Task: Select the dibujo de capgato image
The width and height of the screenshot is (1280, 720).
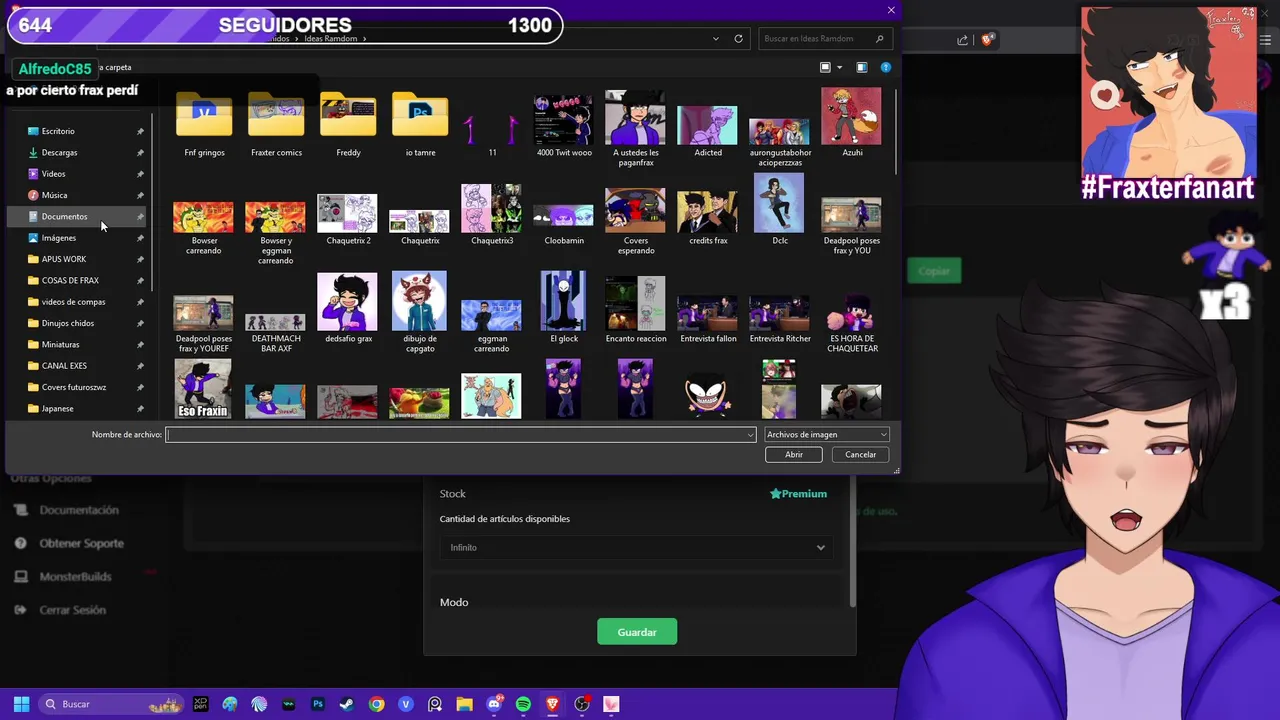Action: (x=420, y=310)
